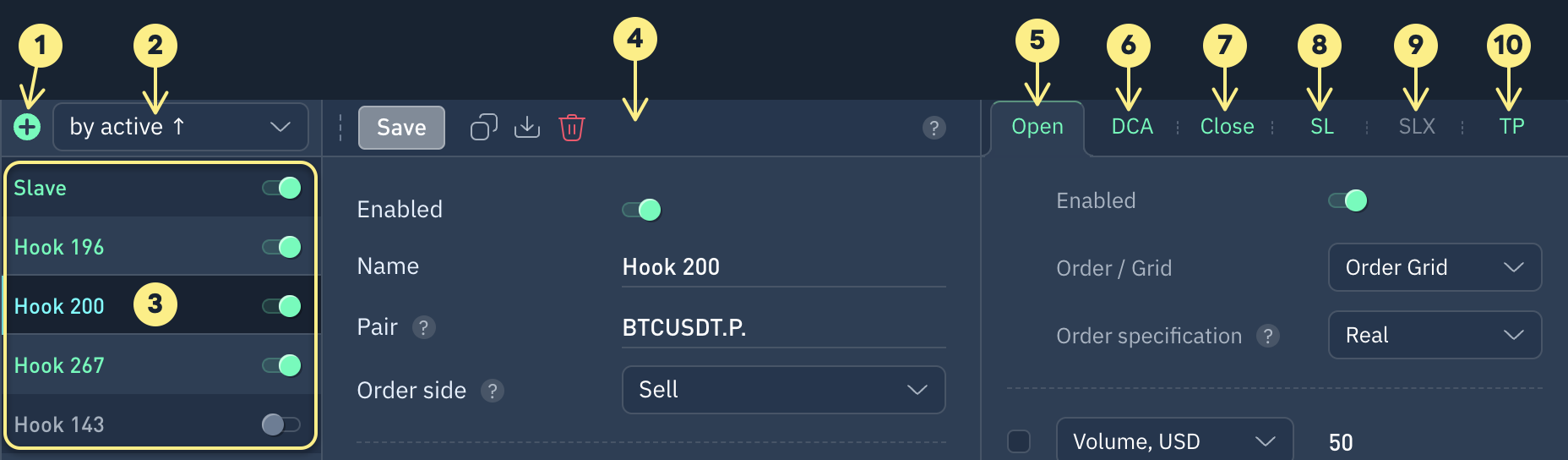The image size is (1568, 460).
Task: Click the duplicate hook icon
Action: pyautogui.click(x=483, y=127)
